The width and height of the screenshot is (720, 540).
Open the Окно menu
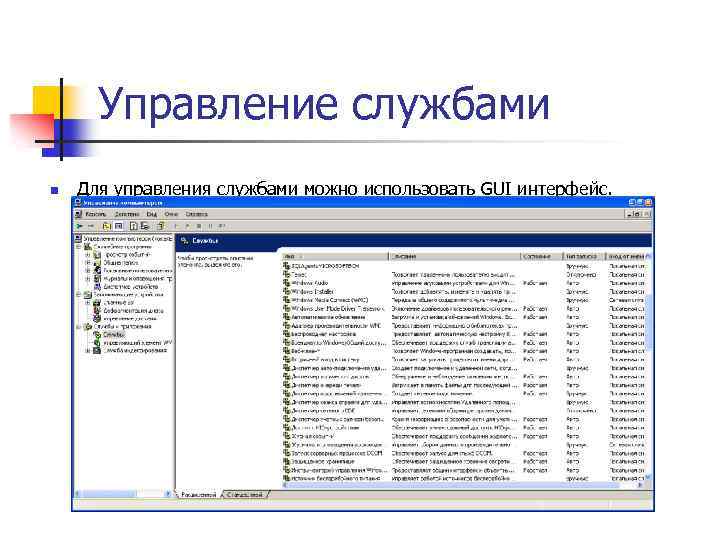171,214
